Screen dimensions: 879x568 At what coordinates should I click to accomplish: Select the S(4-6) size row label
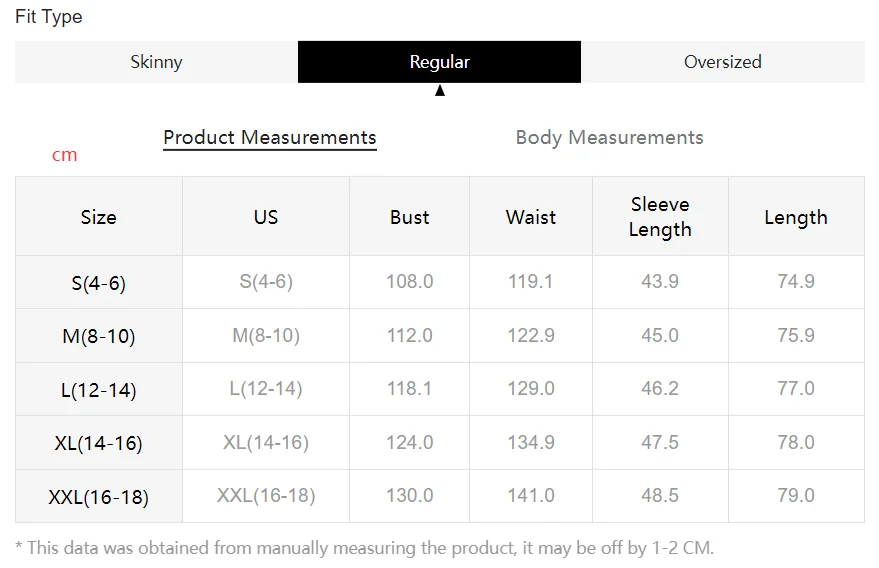pos(98,283)
